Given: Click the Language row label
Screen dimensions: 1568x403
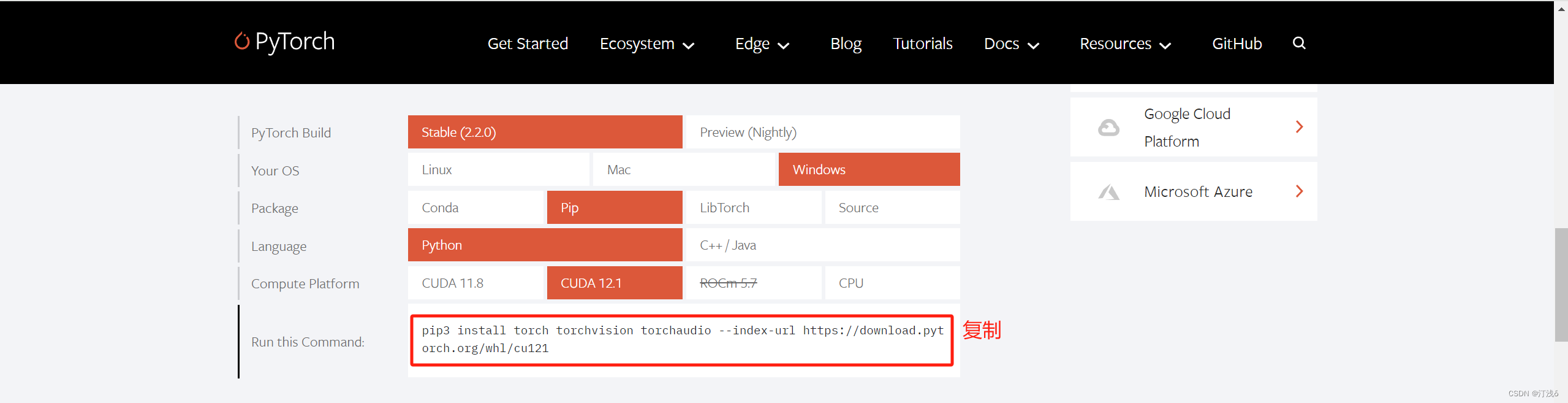Looking at the screenshot, I should coord(279,247).
